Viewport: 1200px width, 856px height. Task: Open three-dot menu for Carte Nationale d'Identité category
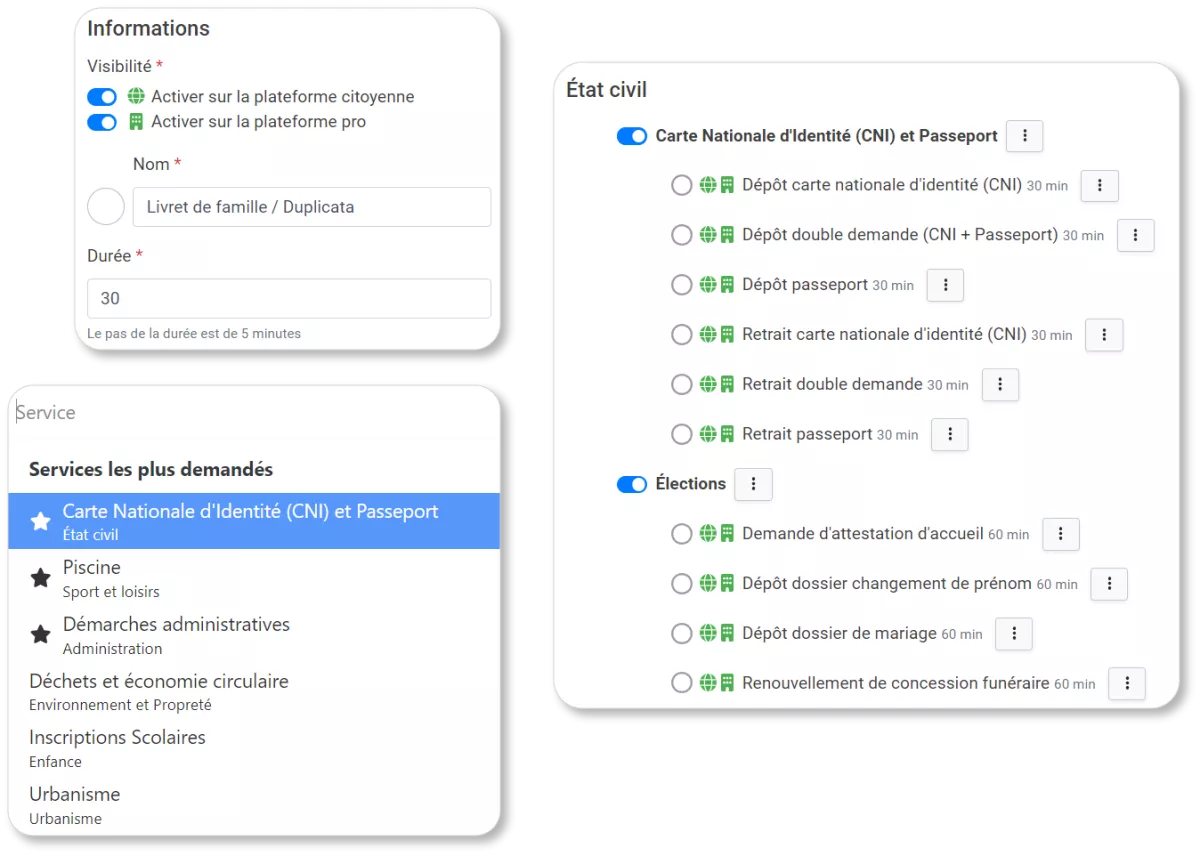[x=1024, y=136]
